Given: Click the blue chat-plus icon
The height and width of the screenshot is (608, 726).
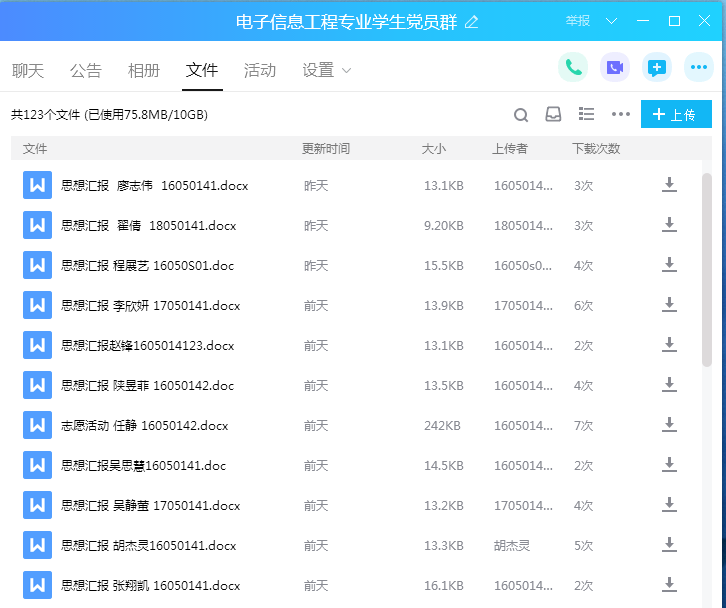Looking at the screenshot, I should [657, 68].
